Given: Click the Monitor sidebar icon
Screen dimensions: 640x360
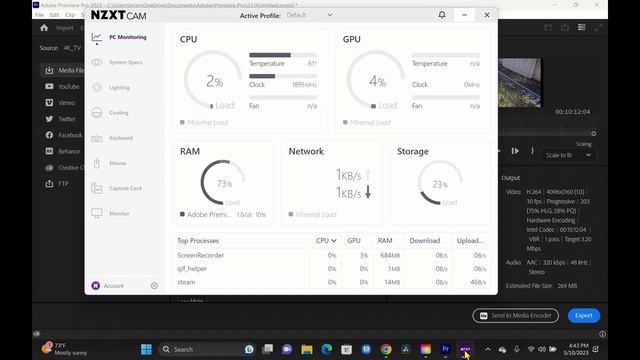Looking at the screenshot, I should point(97,213).
